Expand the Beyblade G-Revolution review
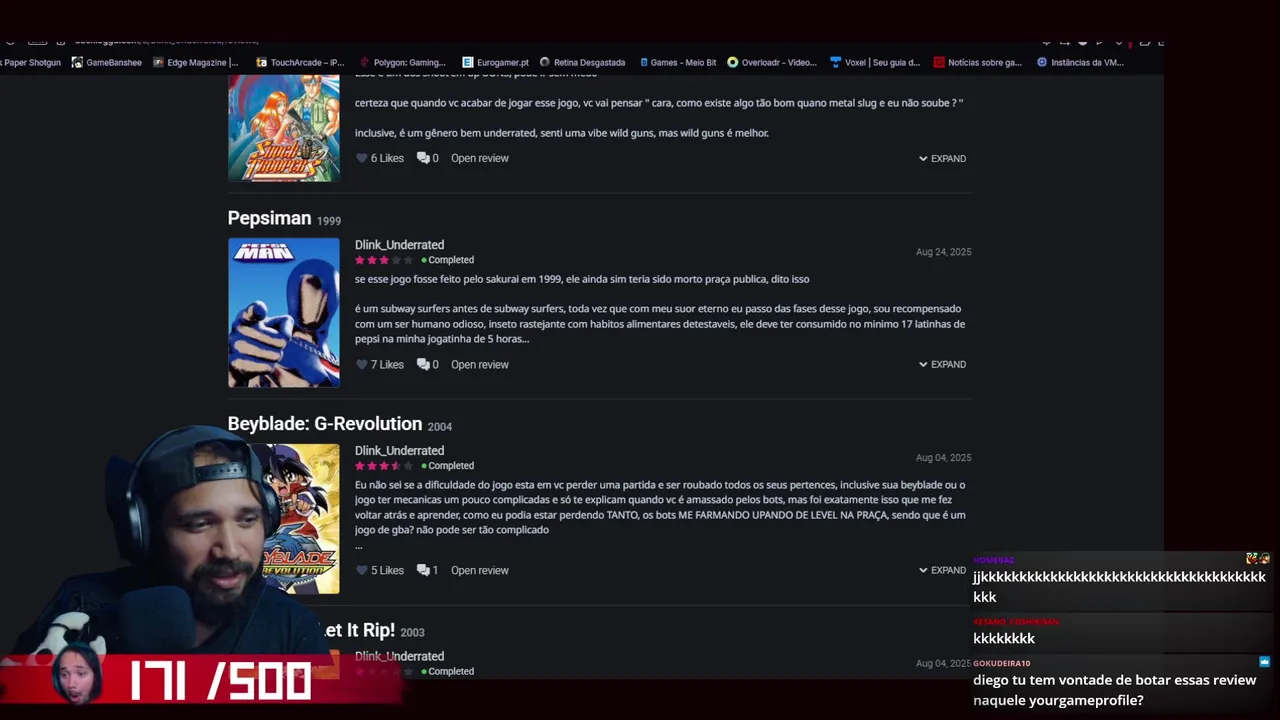Viewport: 1280px width, 720px height. click(942, 570)
